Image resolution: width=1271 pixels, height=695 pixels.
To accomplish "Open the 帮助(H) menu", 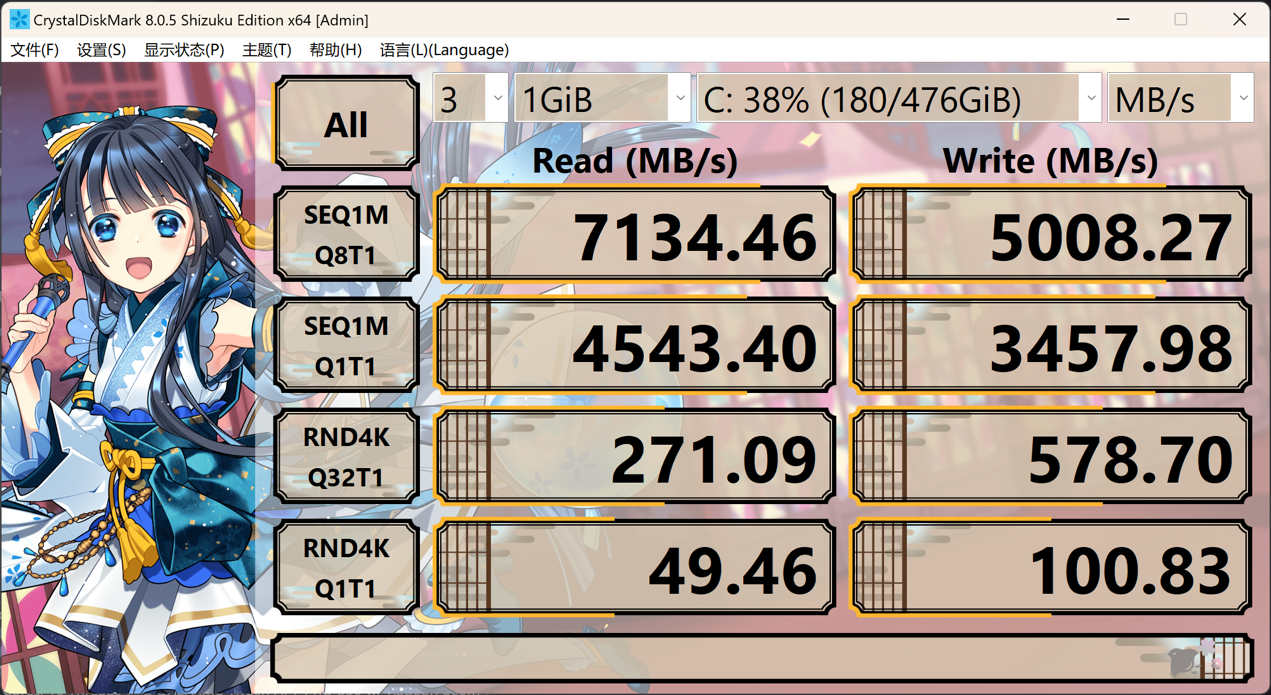I will [335, 50].
